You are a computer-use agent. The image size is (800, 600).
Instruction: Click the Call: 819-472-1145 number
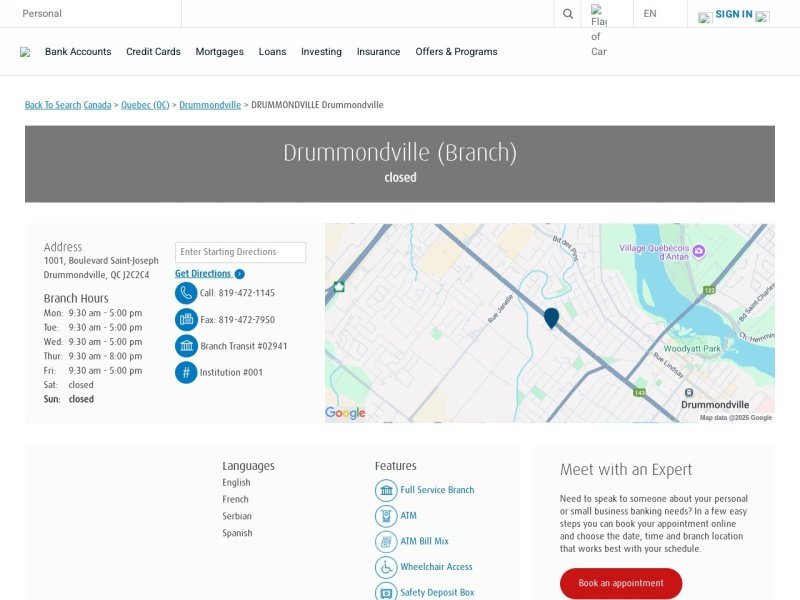[237, 293]
